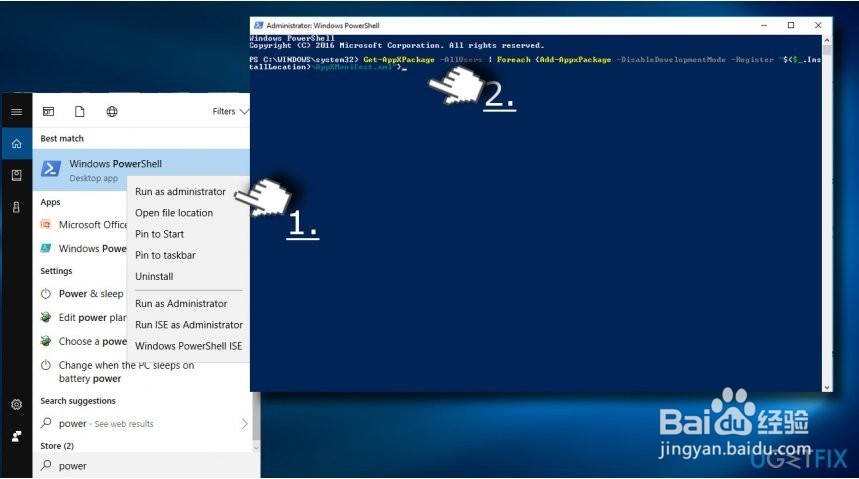Image resolution: width=859 pixels, height=479 pixels.
Task: Close the PowerShell window
Action: (818, 25)
